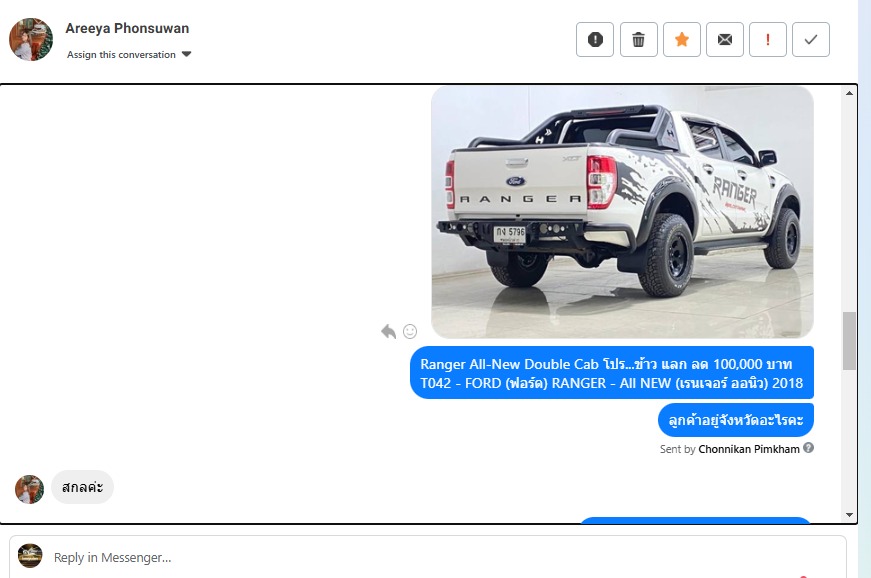Image resolution: width=871 pixels, height=578 pixels.
Task: Click the chat scrollbar up arrow
Action: (x=849, y=93)
